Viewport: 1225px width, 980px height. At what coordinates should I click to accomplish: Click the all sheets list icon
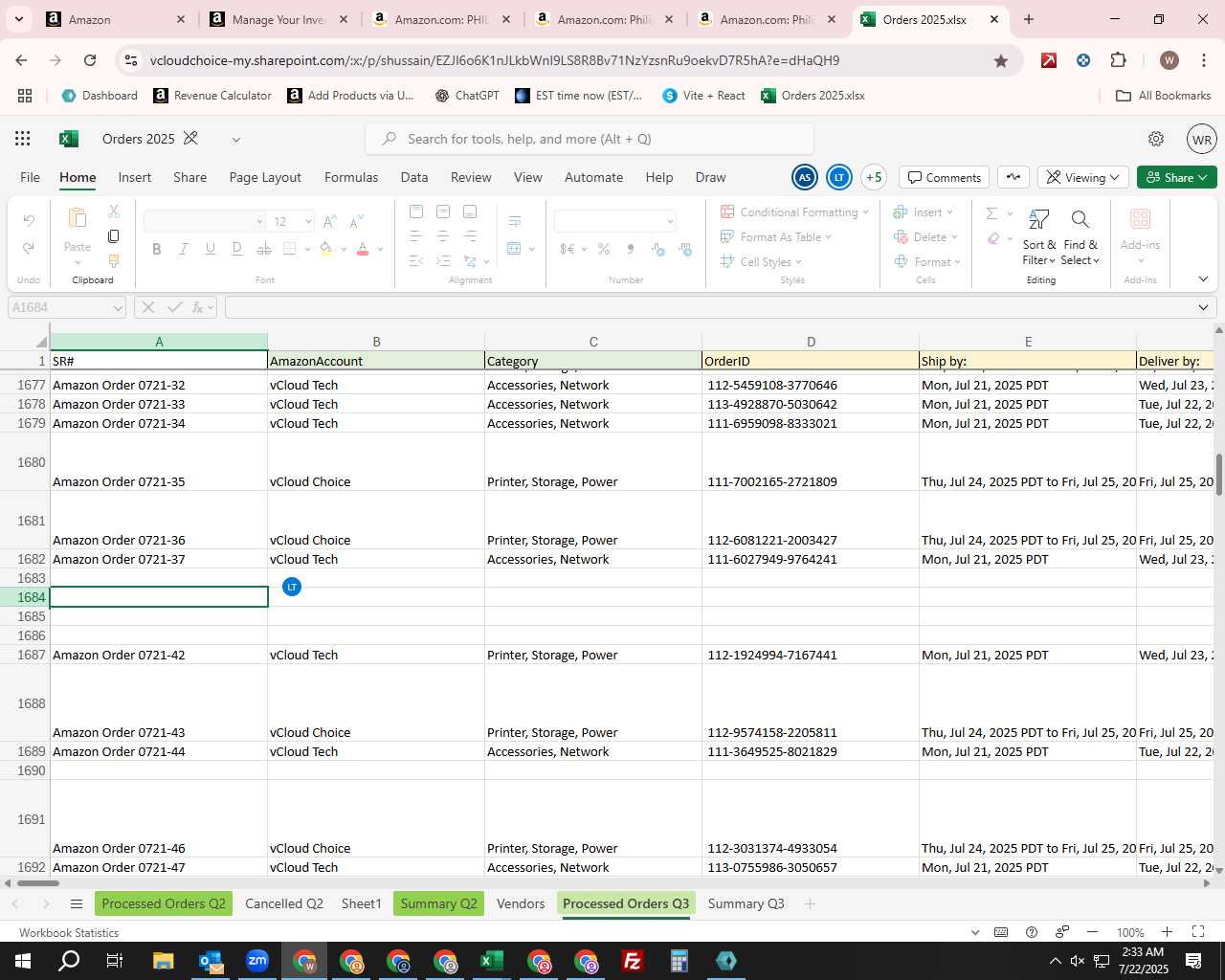coord(77,903)
